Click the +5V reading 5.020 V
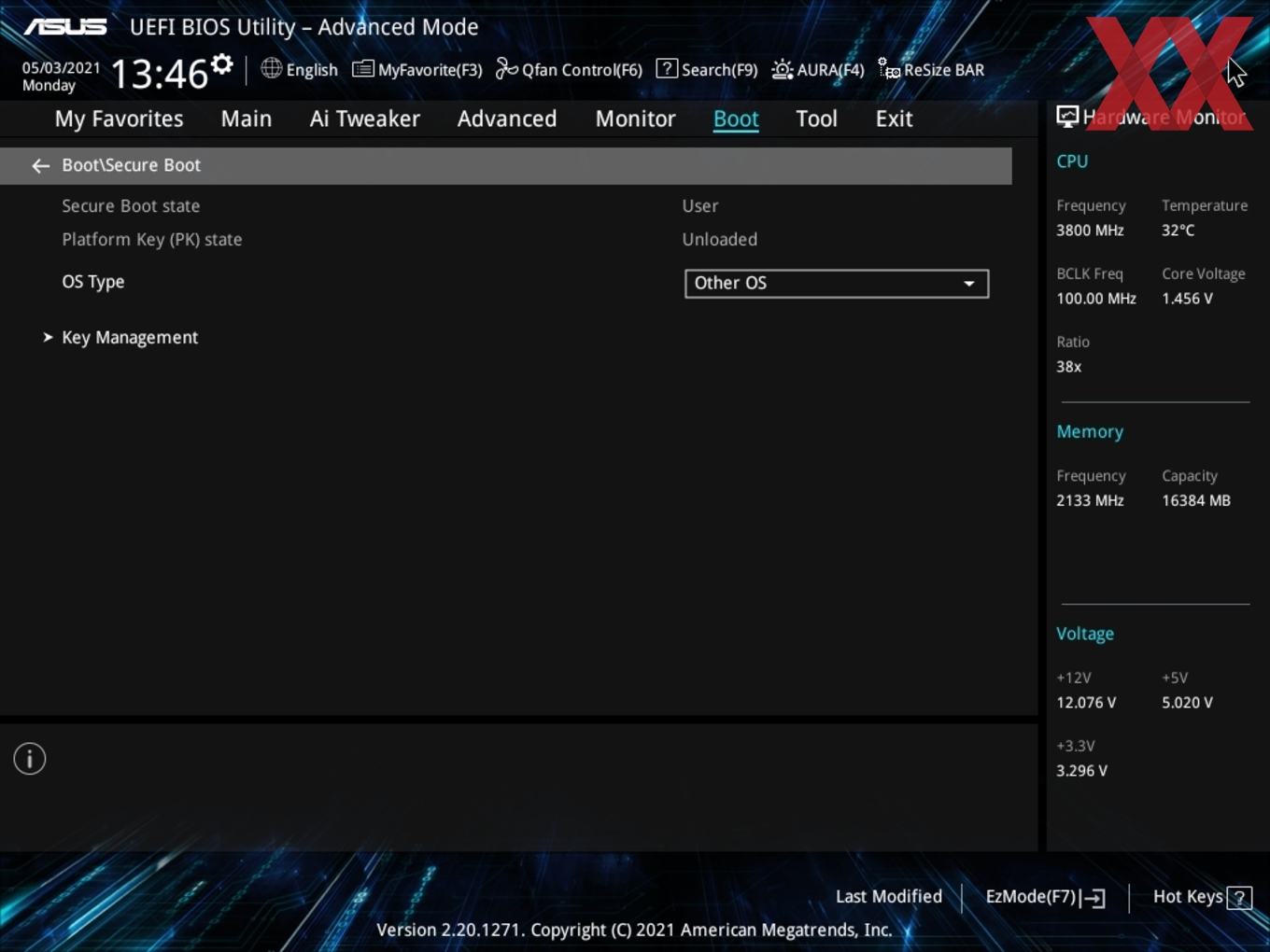 1187,703
